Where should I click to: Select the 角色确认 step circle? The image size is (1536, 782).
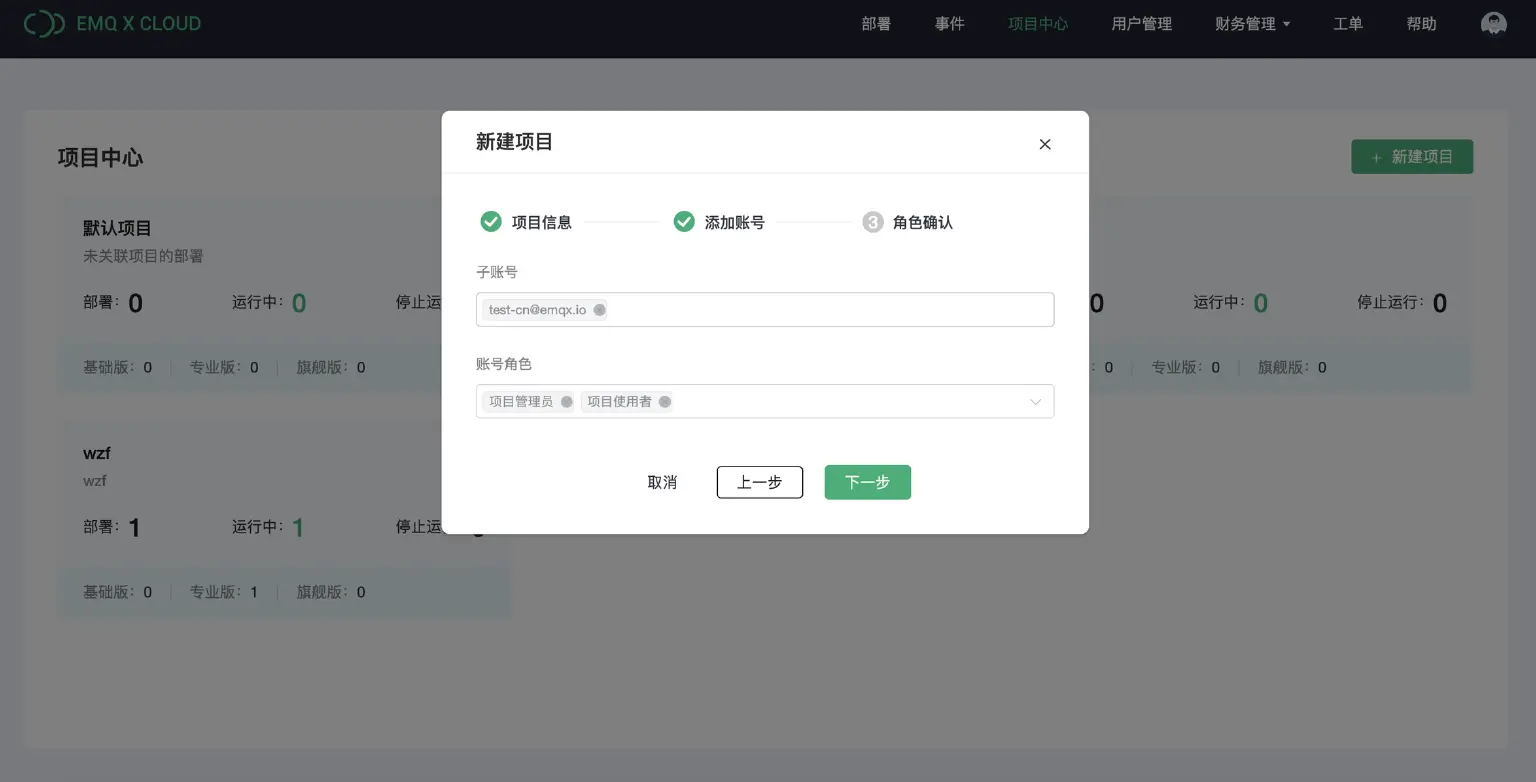pyautogui.click(x=871, y=221)
